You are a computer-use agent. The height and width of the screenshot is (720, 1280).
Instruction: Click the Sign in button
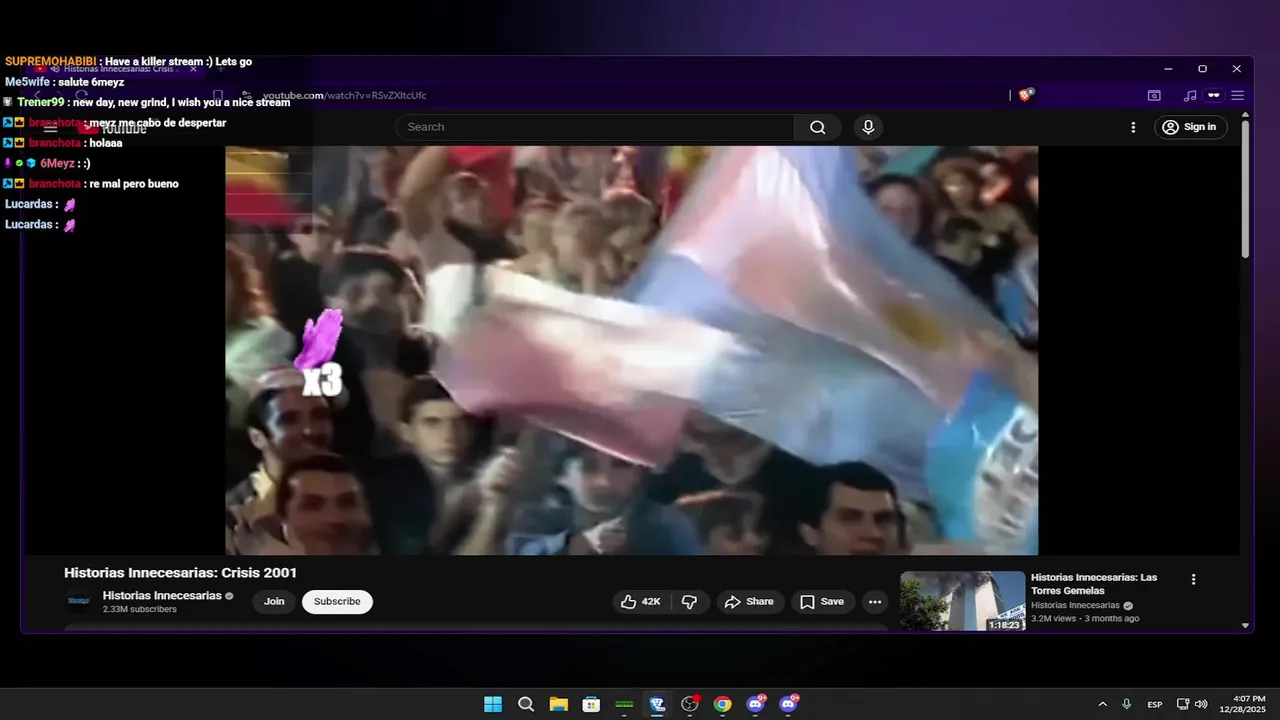pos(1190,127)
